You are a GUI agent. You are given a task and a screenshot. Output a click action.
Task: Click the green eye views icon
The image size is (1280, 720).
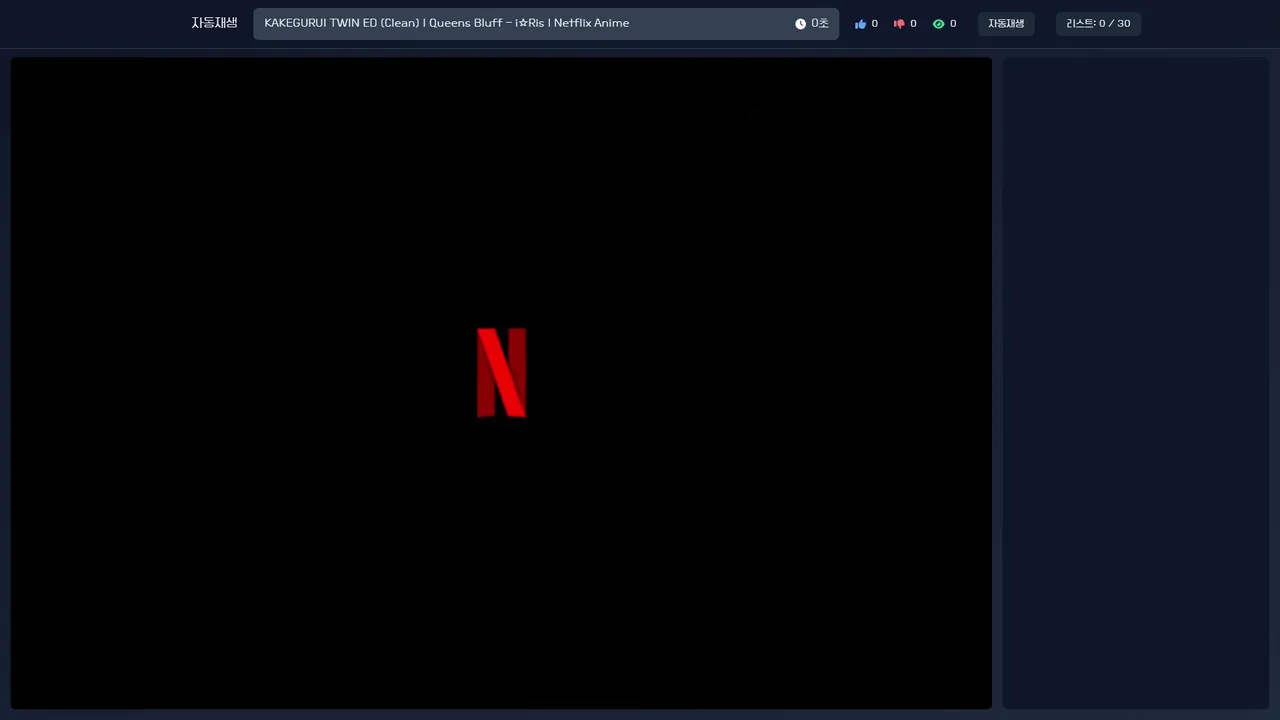(938, 24)
